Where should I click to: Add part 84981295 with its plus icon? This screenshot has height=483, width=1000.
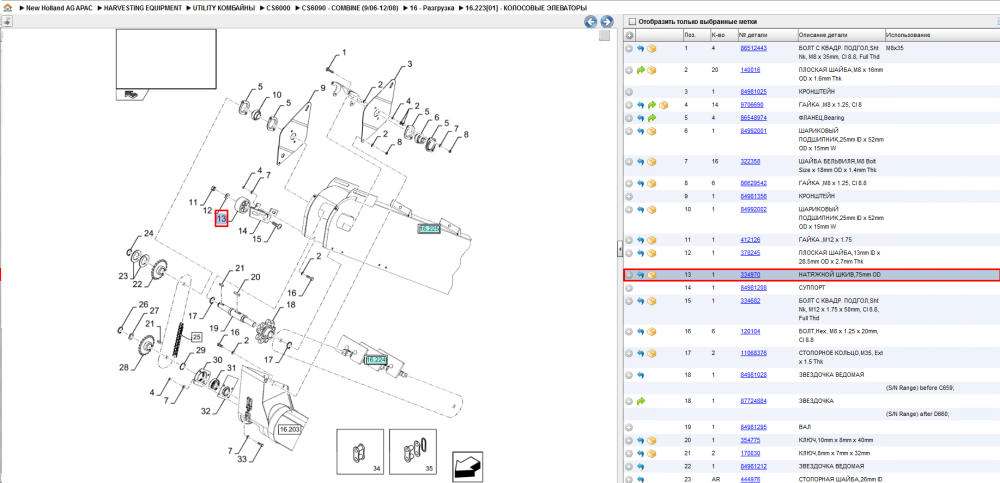629,427
